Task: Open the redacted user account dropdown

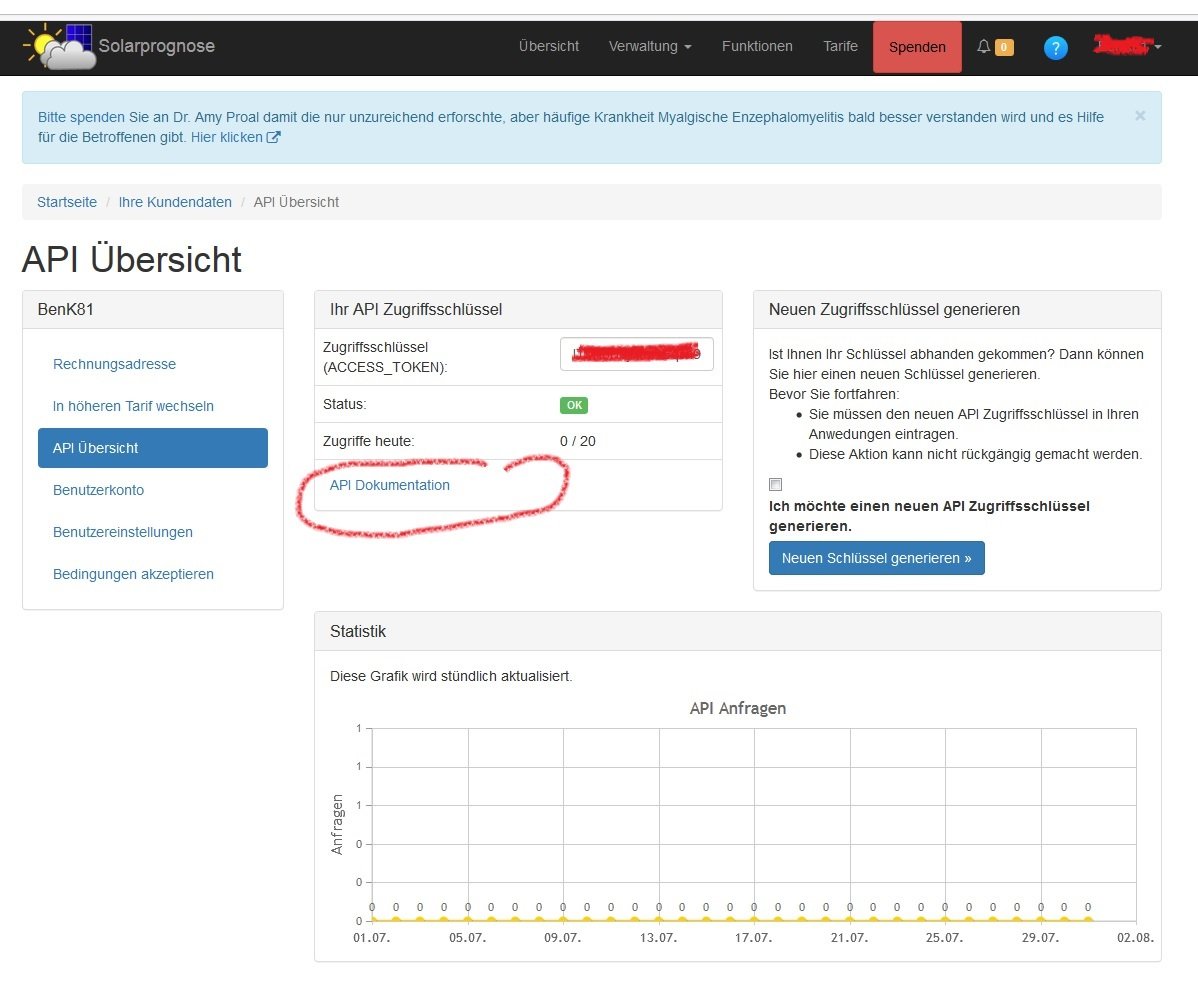Action: pos(1127,46)
